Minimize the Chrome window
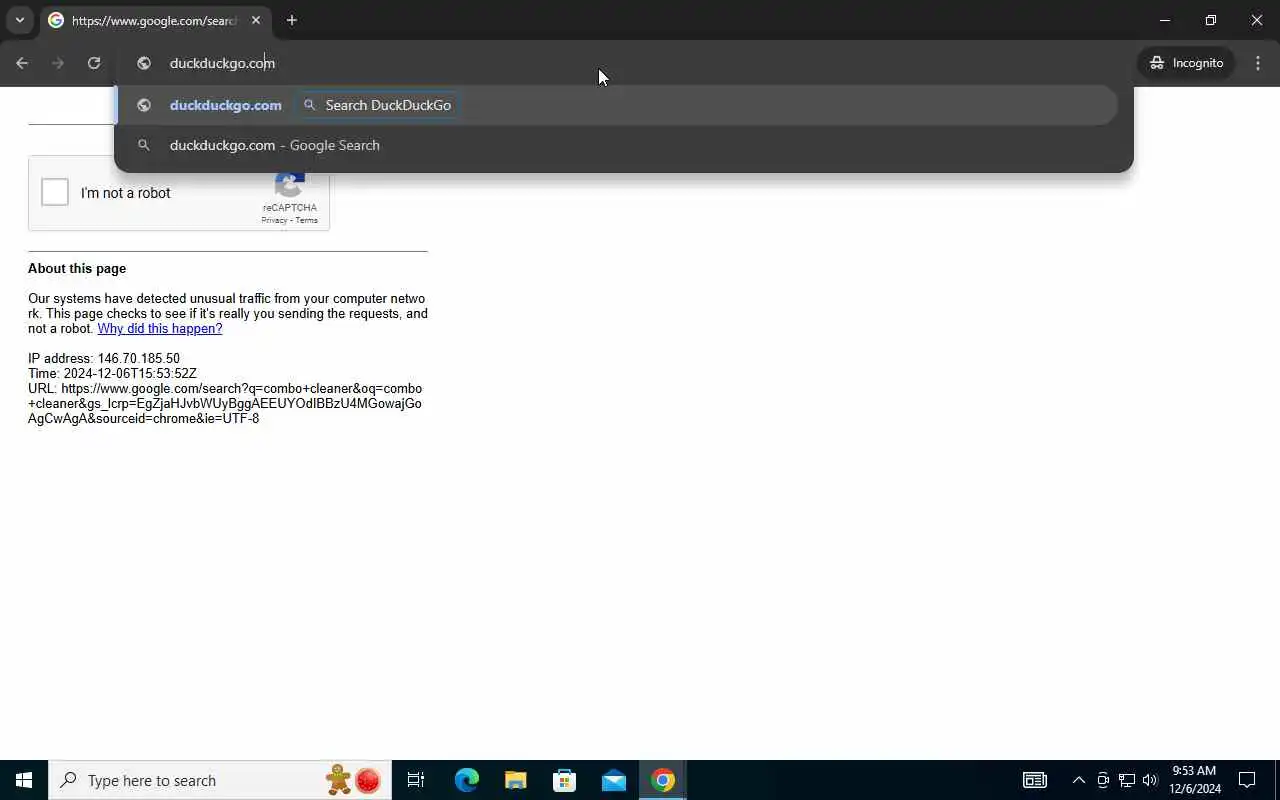 (1165, 20)
